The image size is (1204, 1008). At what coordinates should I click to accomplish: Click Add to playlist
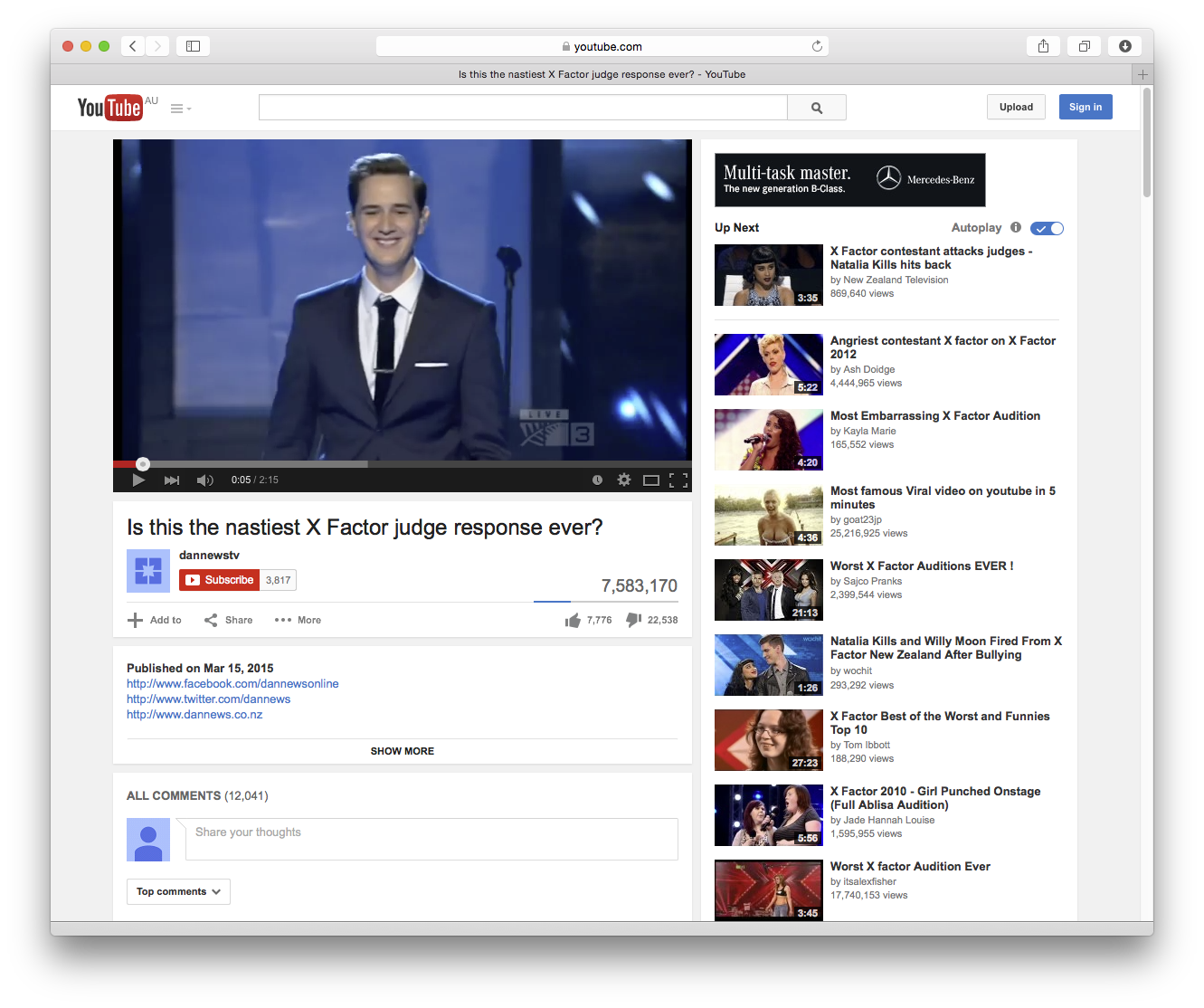click(x=155, y=620)
